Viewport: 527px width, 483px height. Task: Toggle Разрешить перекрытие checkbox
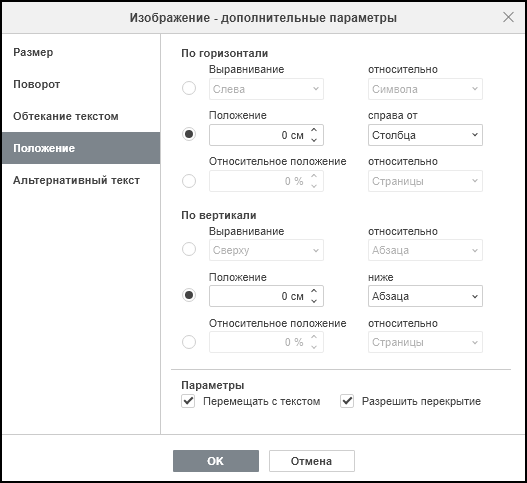tap(347, 401)
